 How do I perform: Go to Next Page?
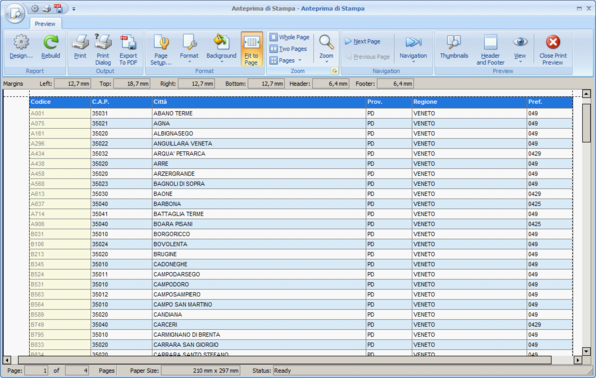pyautogui.click(x=363, y=41)
